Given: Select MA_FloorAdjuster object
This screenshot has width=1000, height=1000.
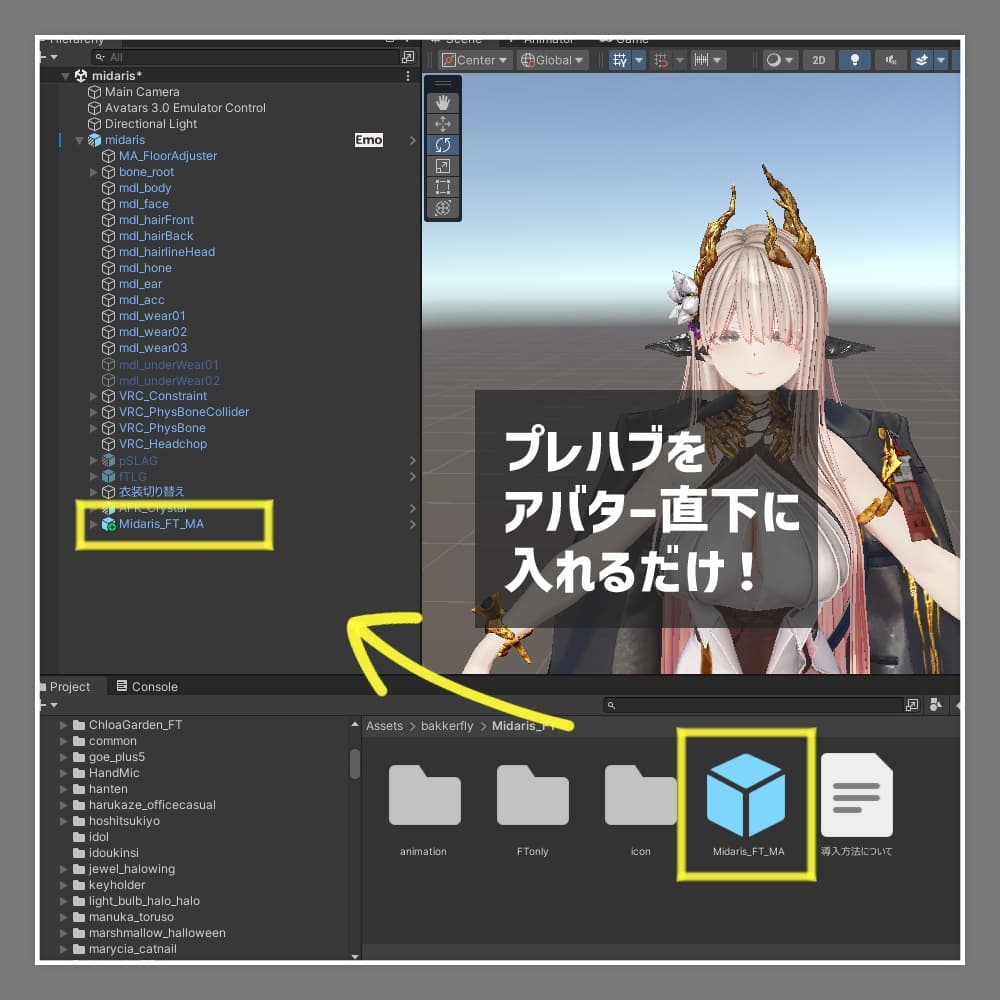Looking at the screenshot, I should (168, 156).
